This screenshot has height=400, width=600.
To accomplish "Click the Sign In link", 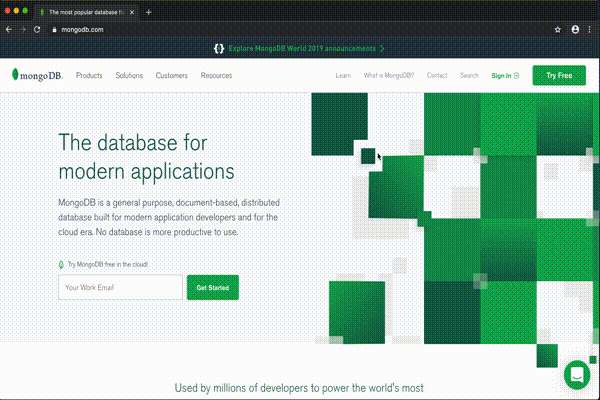I will coord(505,75).
